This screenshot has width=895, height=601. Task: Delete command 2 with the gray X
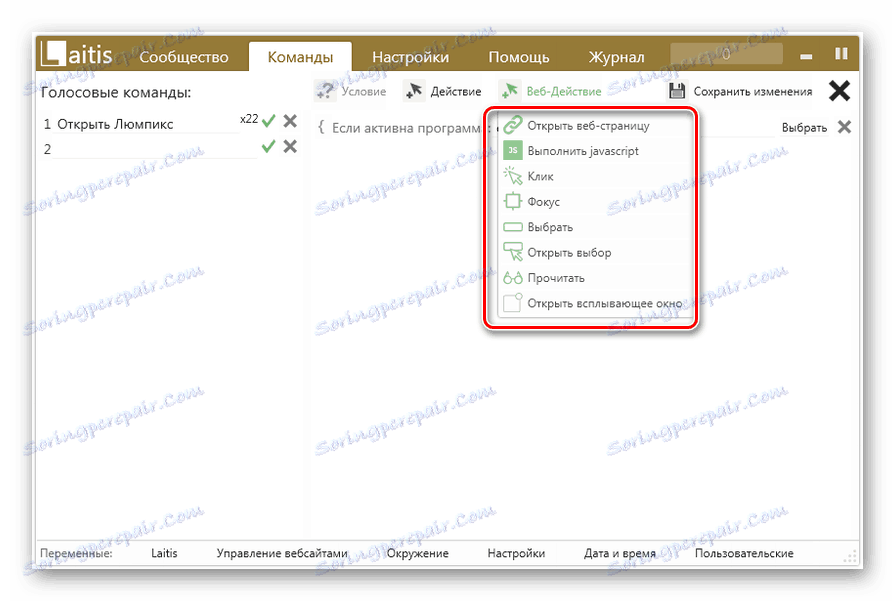(290, 147)
